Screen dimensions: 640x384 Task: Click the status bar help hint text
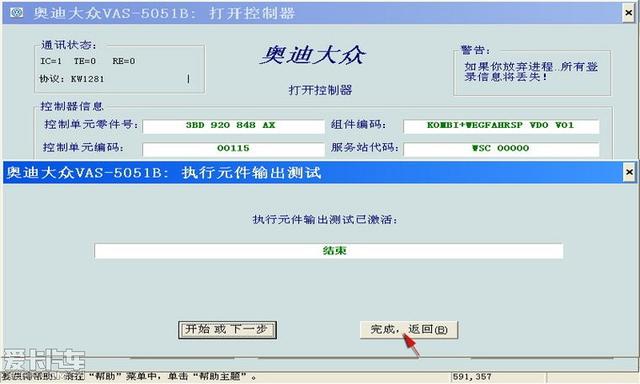pyautogui.click(x=129, y=377)
